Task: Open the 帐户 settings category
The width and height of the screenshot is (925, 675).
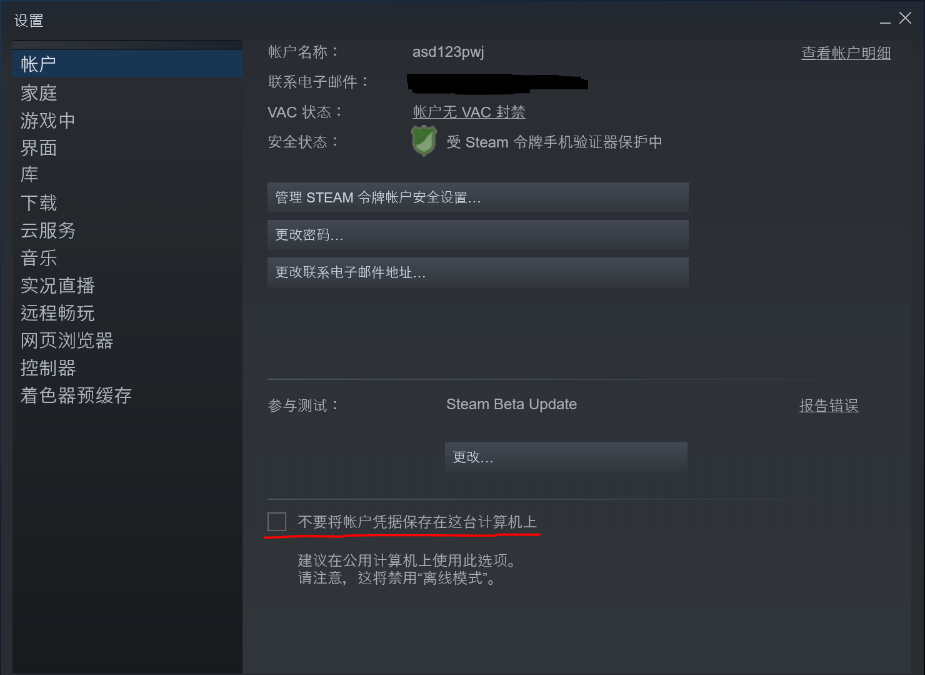Action: [127, 64]
